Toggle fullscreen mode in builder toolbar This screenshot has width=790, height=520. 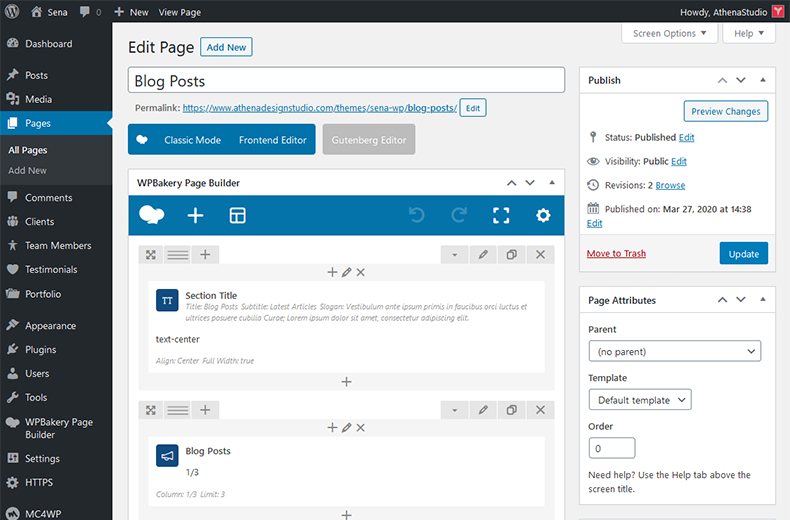[x=501, y=216]
